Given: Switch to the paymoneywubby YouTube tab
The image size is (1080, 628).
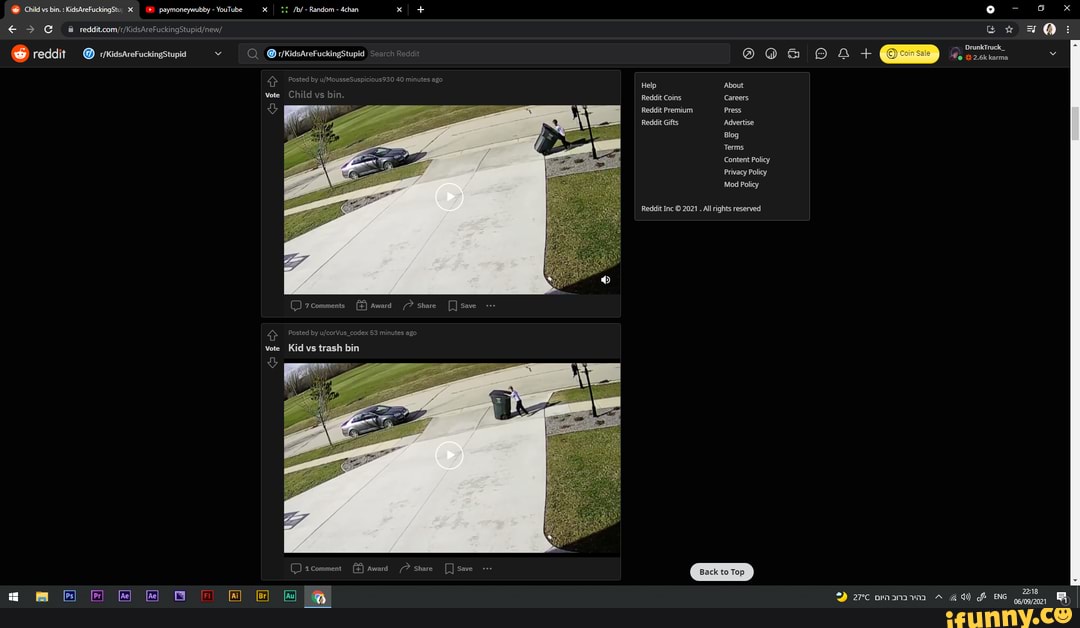Looking at the screenshot, I should 200,9.
